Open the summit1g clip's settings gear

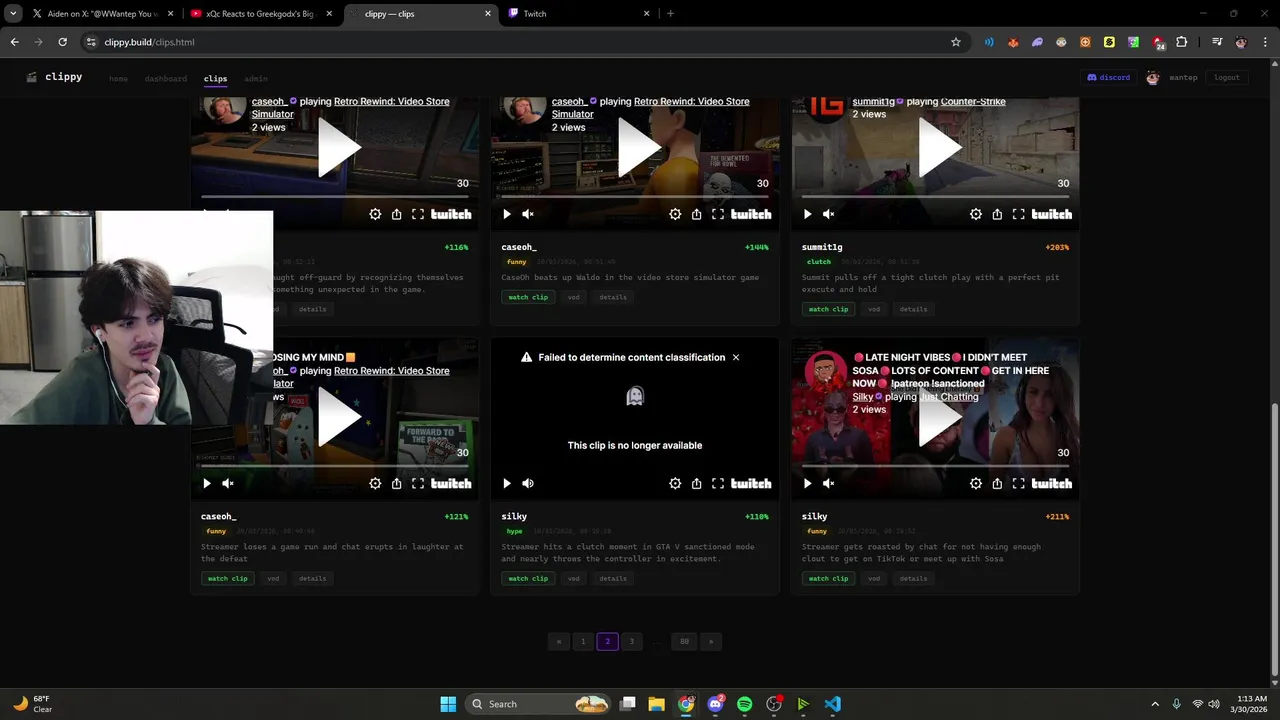click(976, 214)
